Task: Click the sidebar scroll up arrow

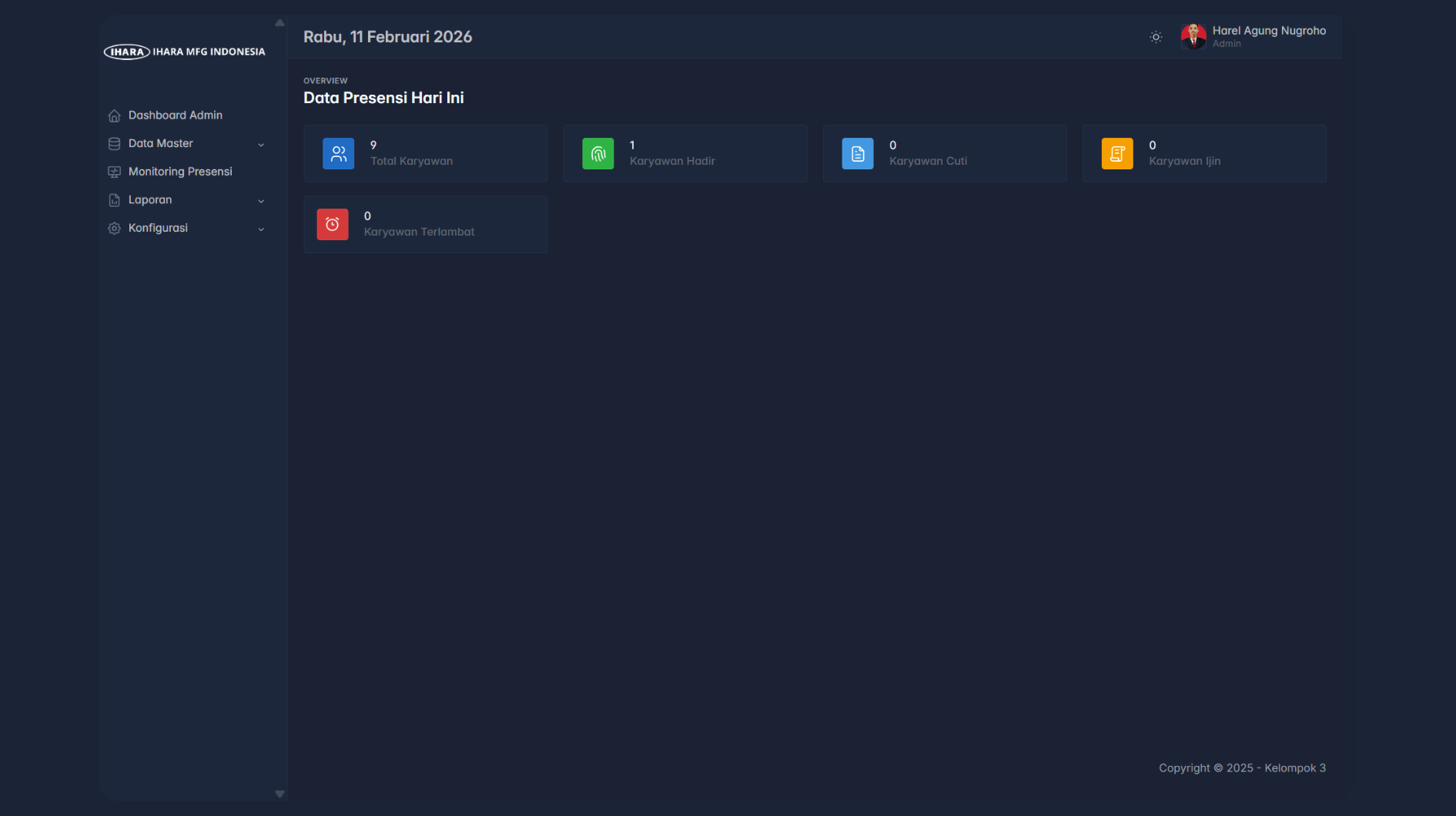Action: [279, 23]
